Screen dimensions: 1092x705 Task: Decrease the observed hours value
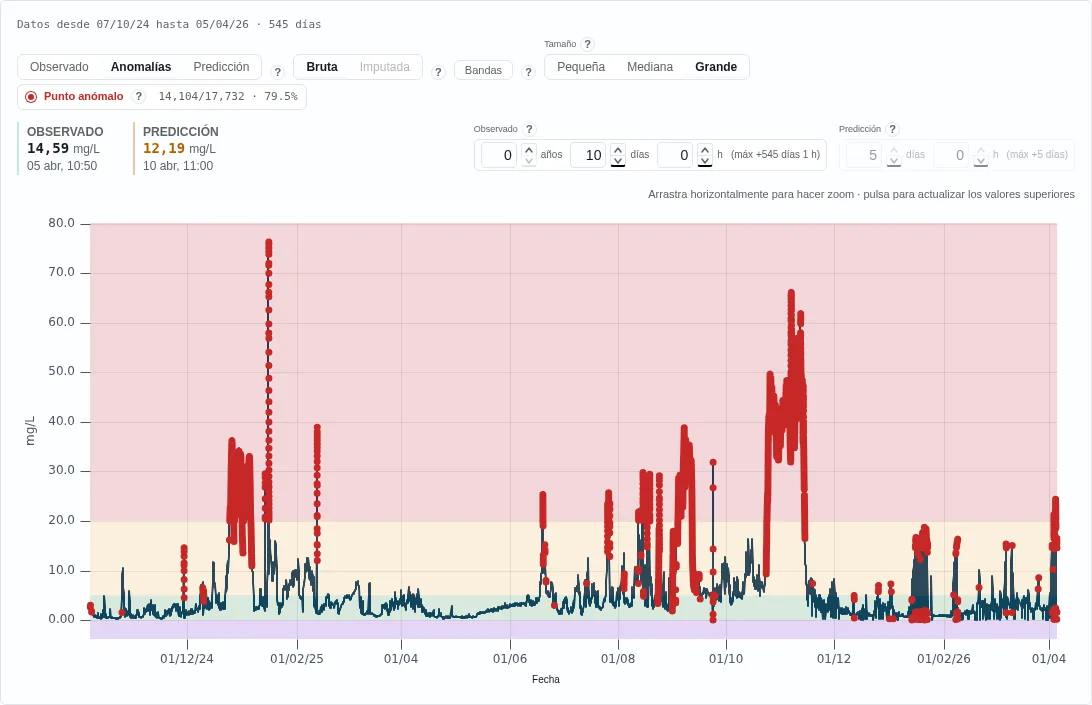(x=705, y=160)
